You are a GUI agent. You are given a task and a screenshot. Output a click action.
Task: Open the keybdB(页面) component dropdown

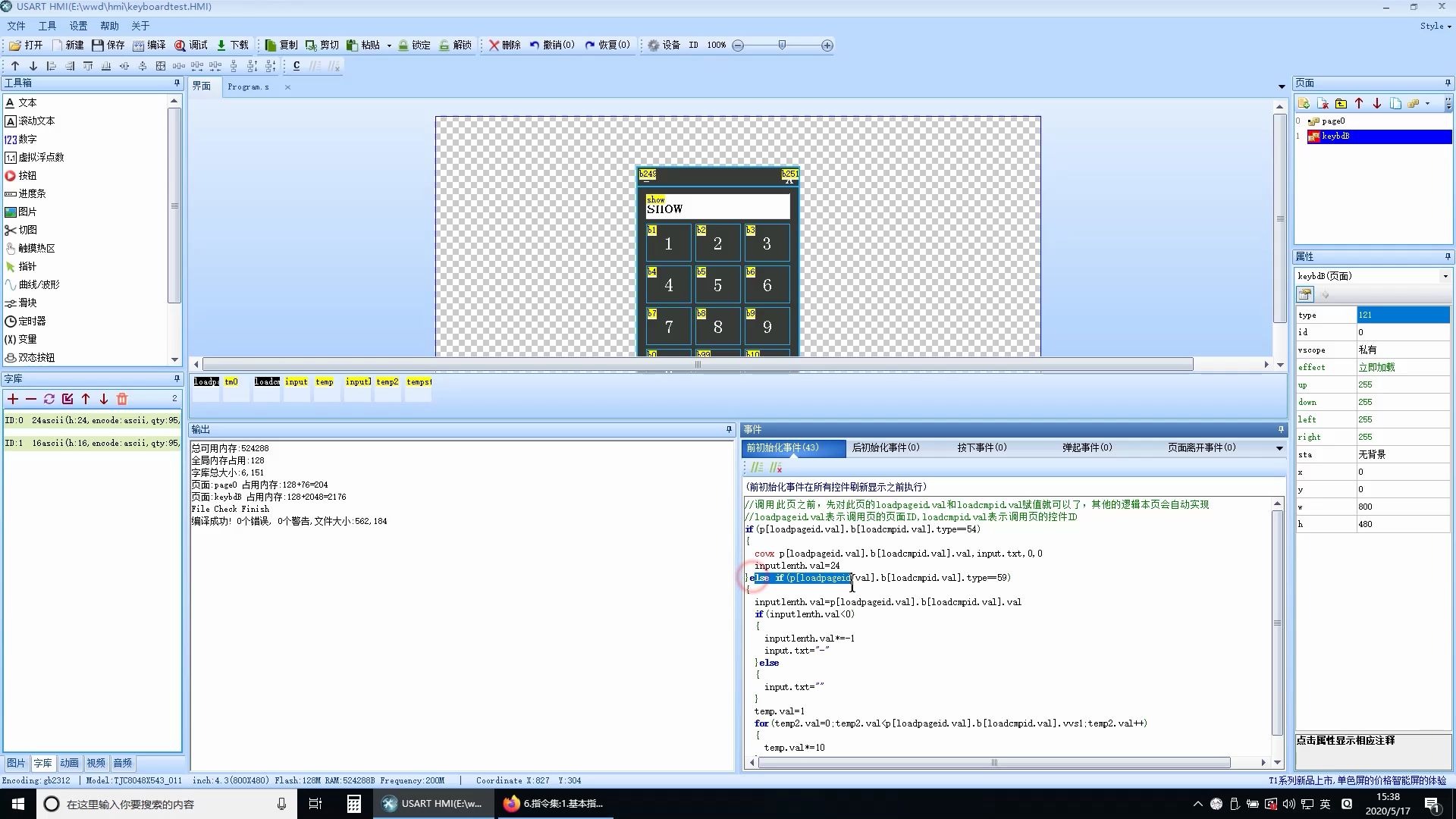click(1445, 276)
